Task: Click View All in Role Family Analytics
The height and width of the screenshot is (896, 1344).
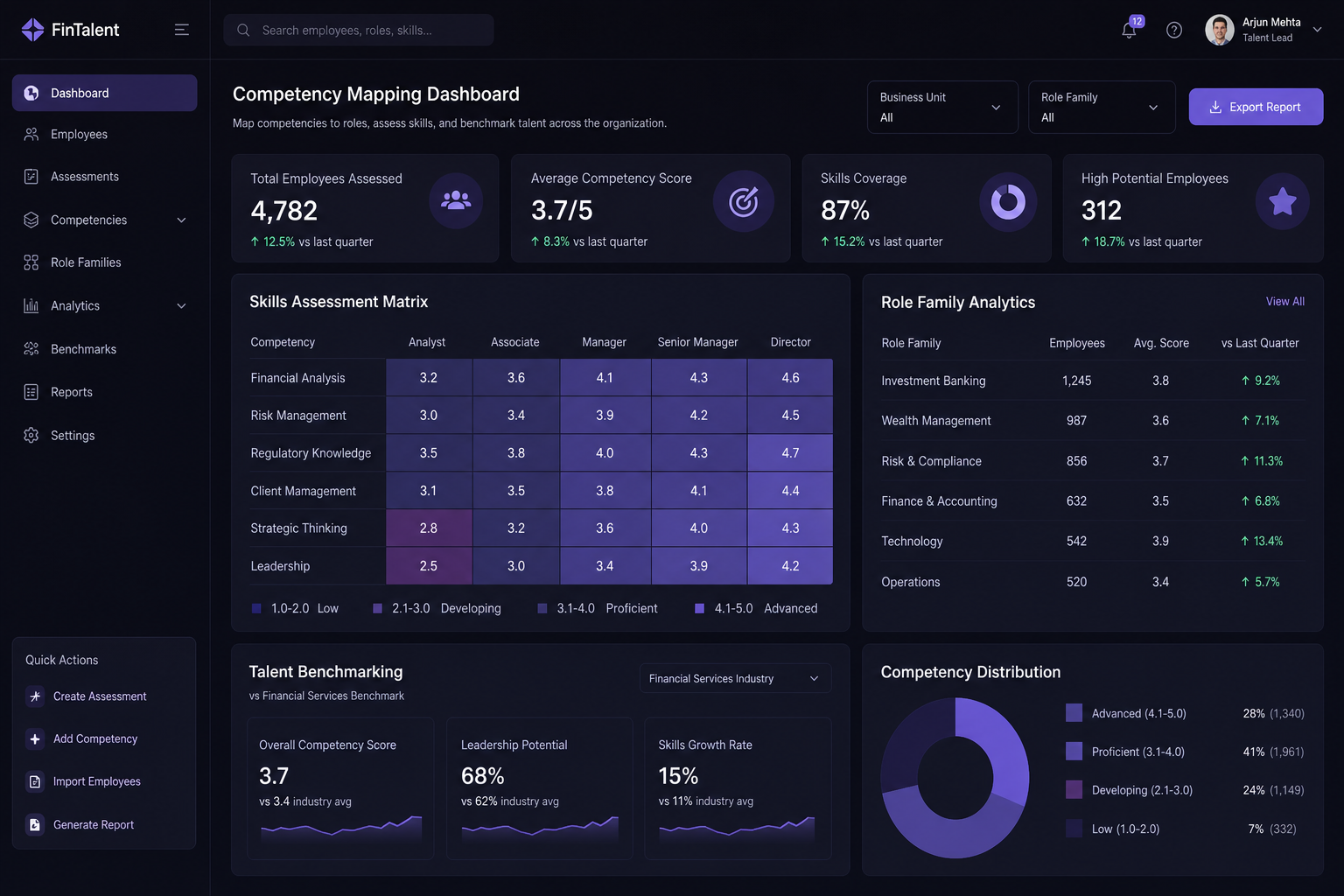Action: [x=1284, y=301]
